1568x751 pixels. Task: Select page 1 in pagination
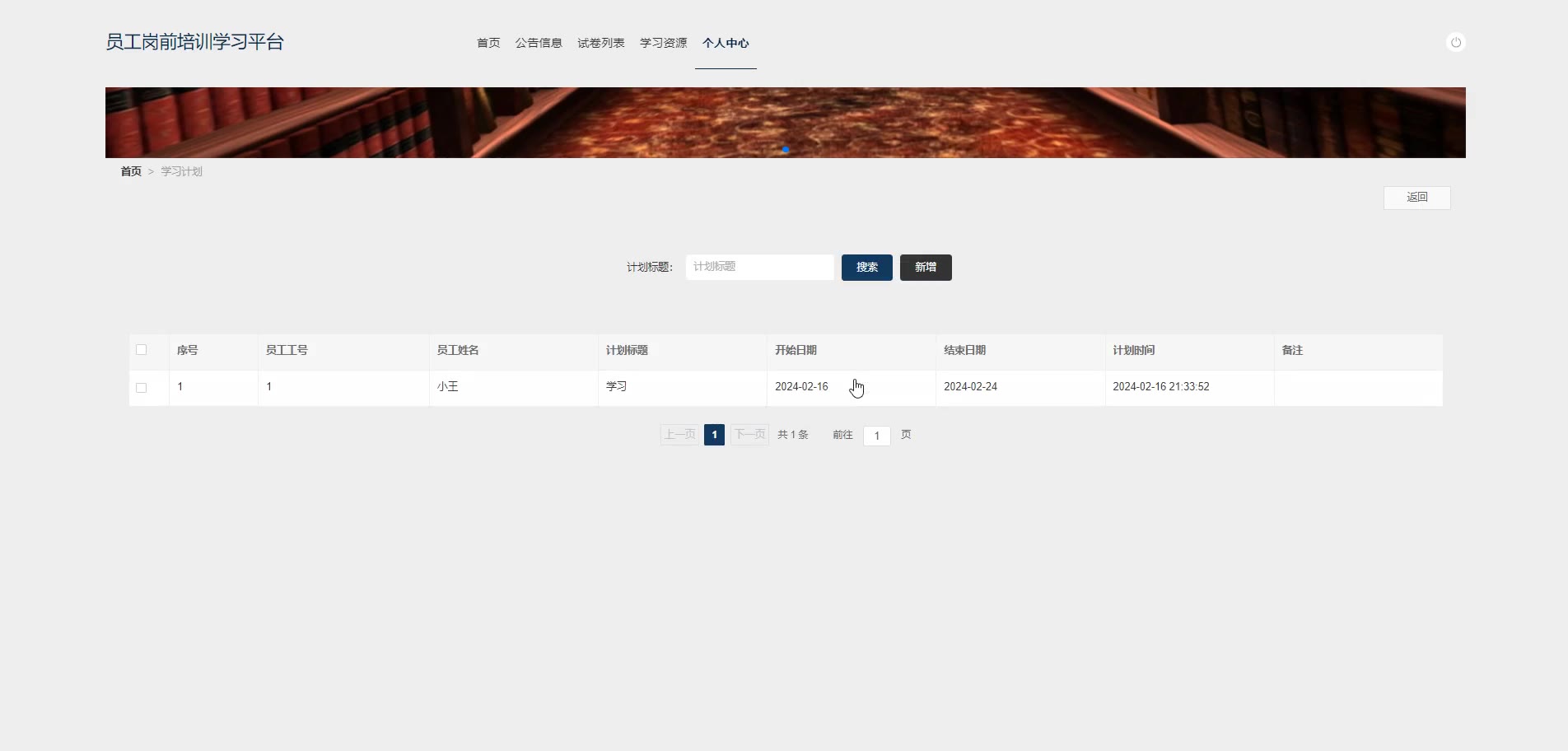coord(714,435)
